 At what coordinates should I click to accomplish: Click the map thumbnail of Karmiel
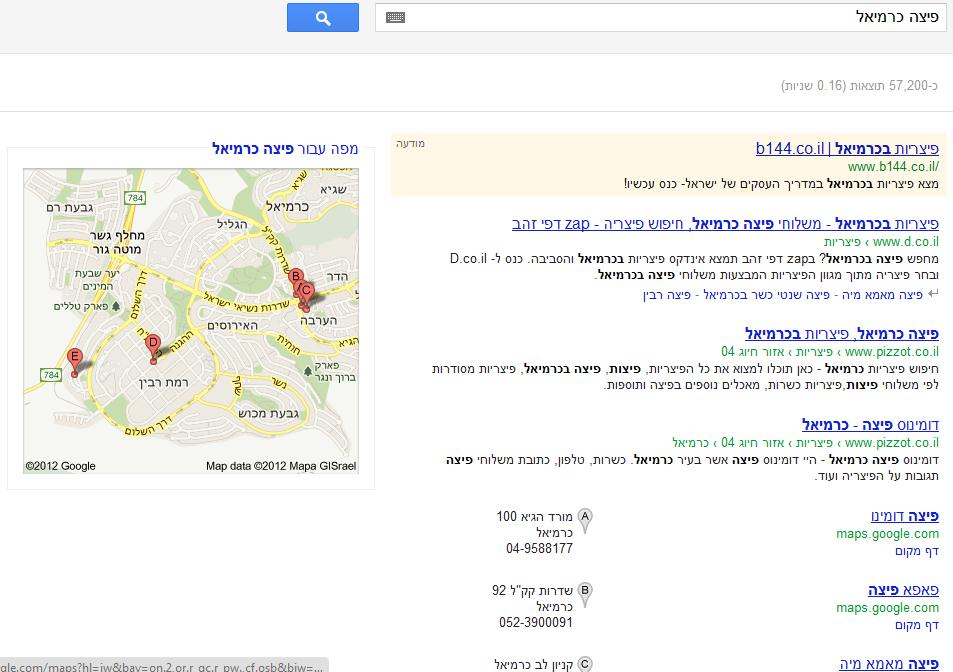(x=191, y=321)
